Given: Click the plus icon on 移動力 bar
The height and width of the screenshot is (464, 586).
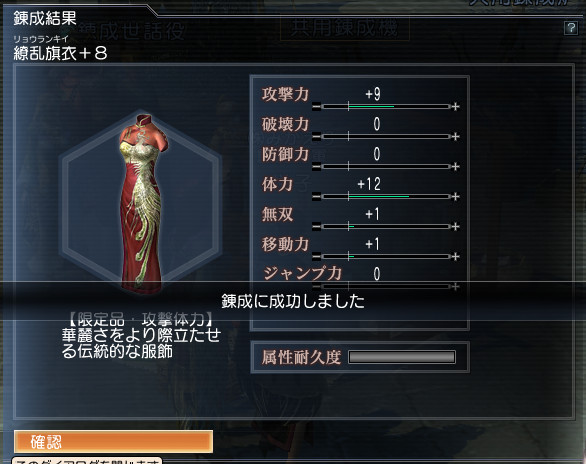Looking at the screenshot, I should click(455, 257).
